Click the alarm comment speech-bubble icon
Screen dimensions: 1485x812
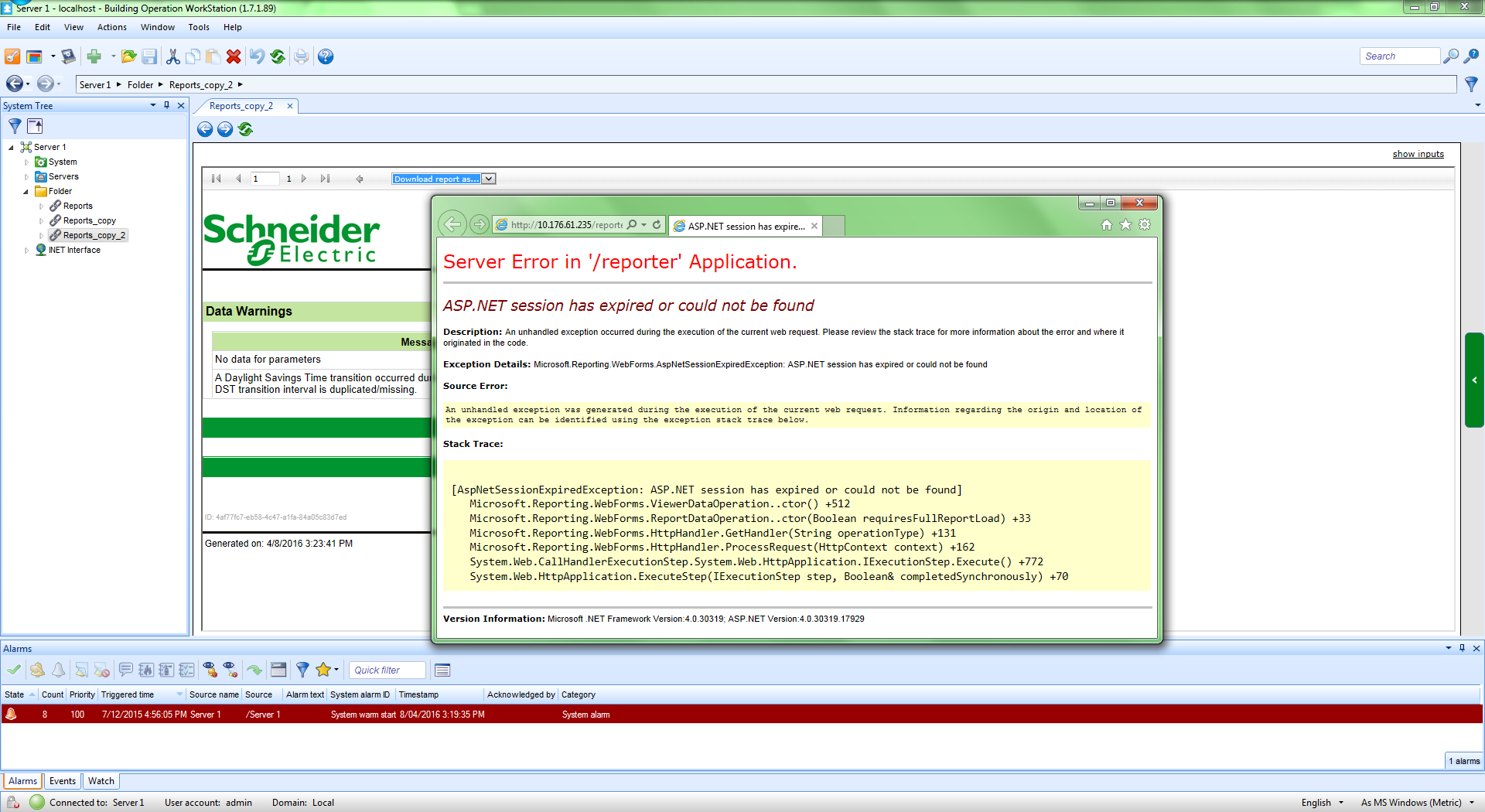click(125, 670)
